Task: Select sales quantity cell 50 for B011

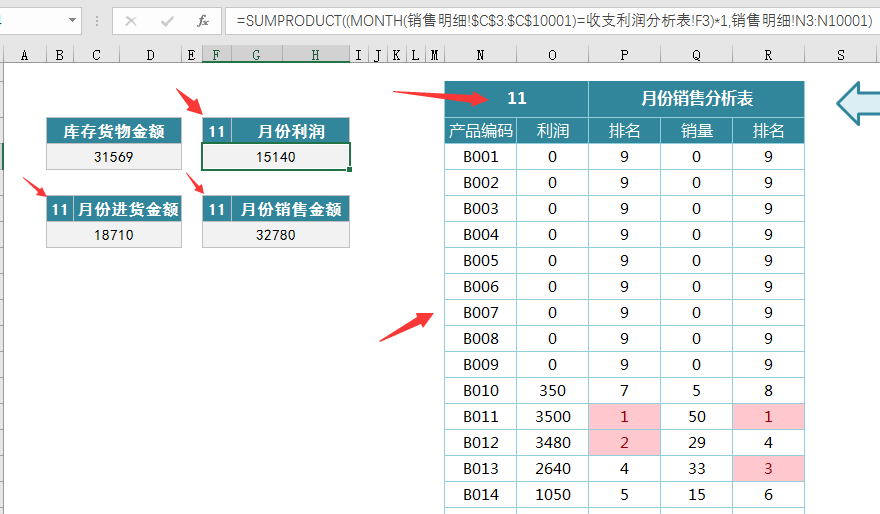Action: tap(696, 416)
